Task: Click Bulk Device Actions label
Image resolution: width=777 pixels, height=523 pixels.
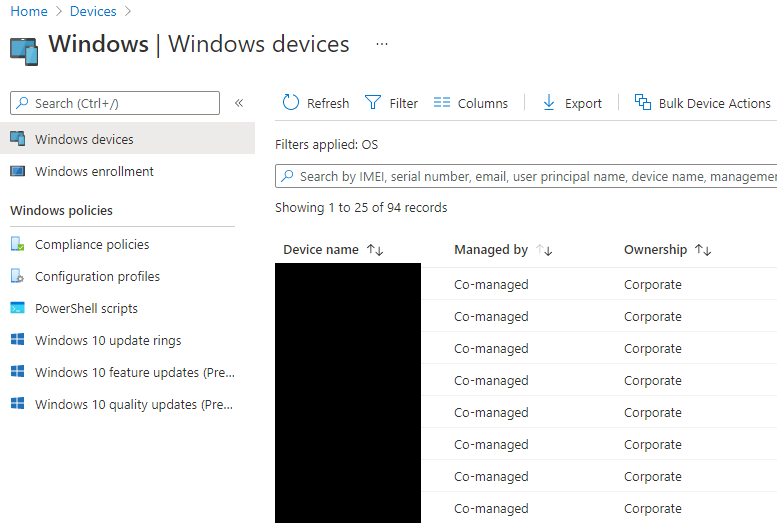Action: point(715,103)
